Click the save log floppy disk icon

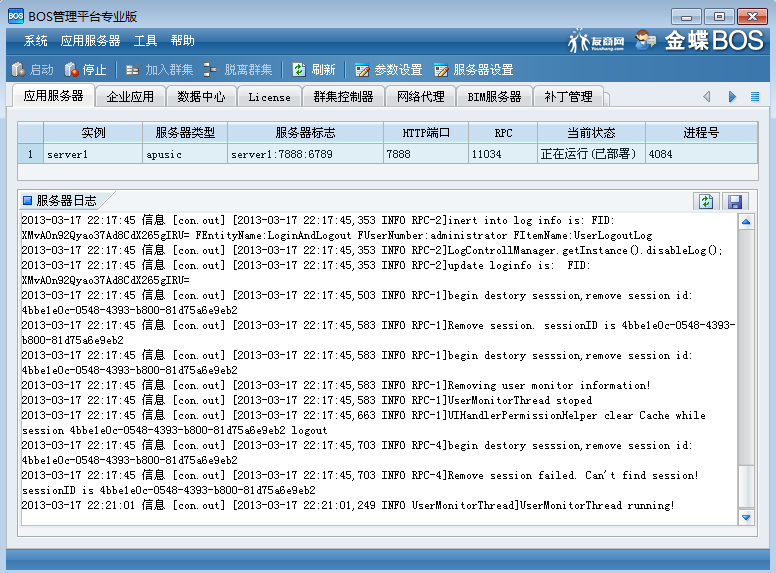(734, 201)
